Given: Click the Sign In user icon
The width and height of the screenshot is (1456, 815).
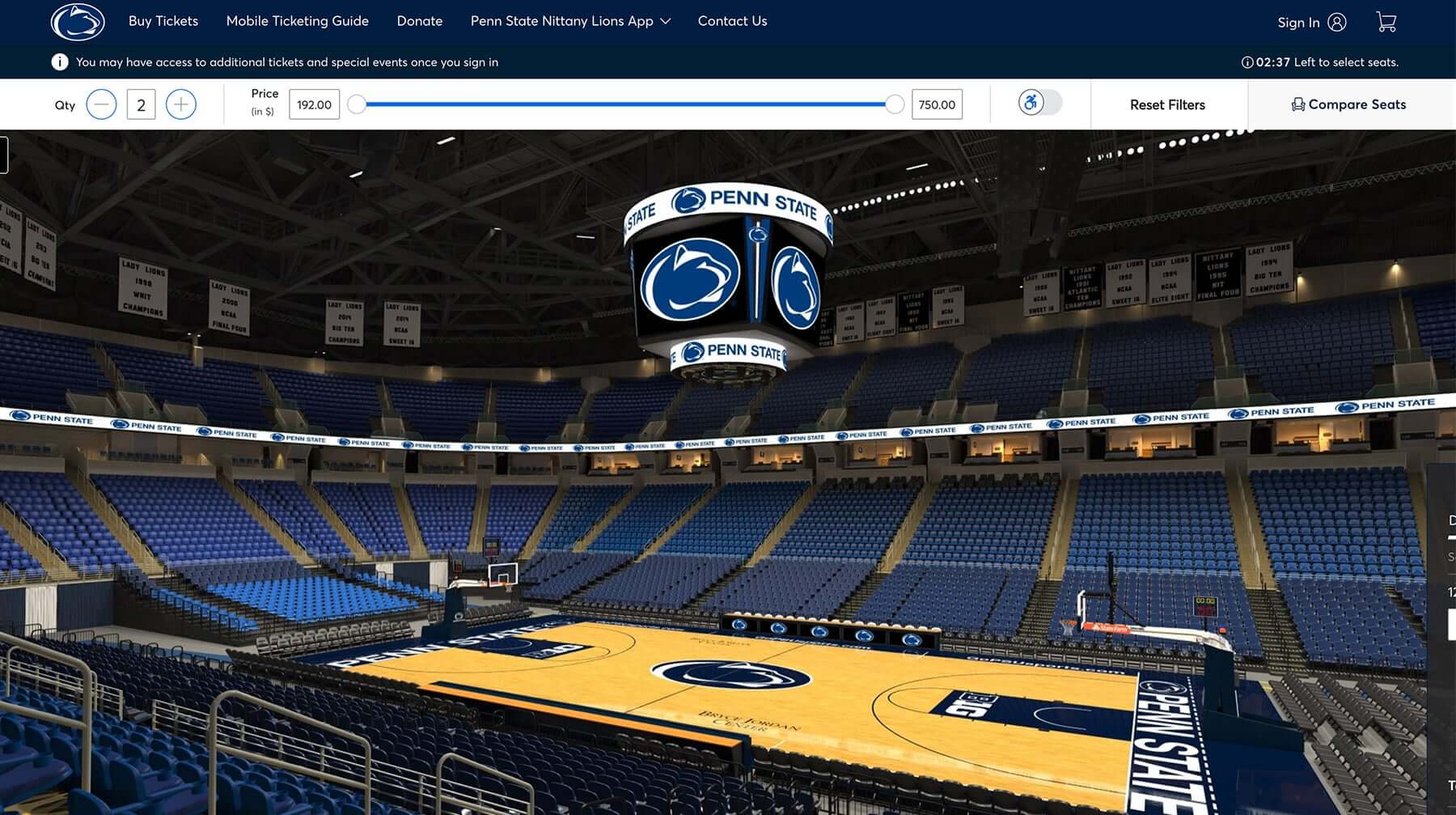Looking at the screenshot, I should click(x=1337, y=22).
